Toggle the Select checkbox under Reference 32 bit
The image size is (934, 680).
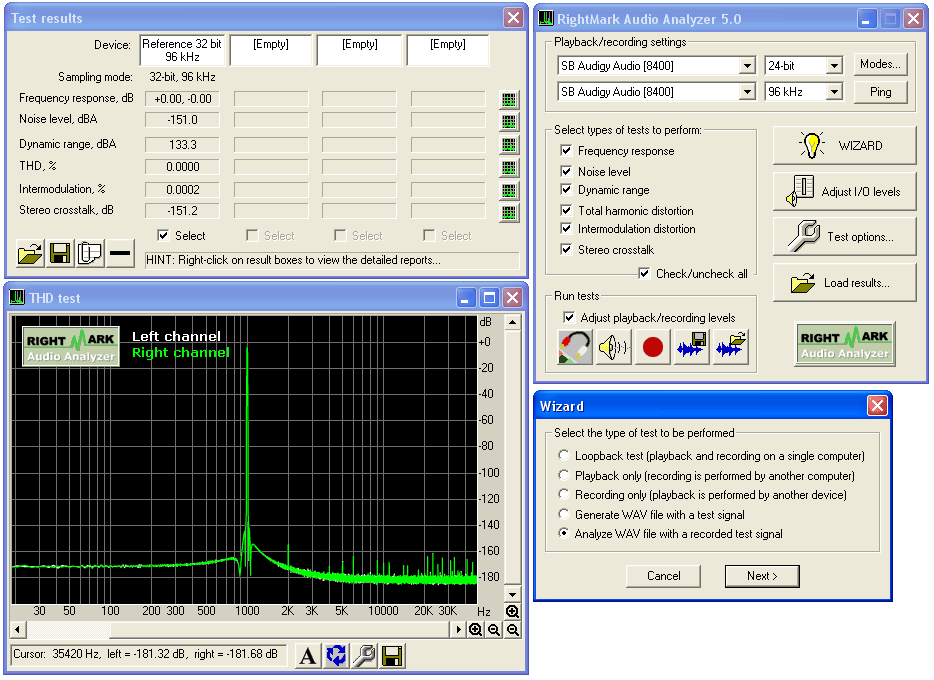coord(163,236)
